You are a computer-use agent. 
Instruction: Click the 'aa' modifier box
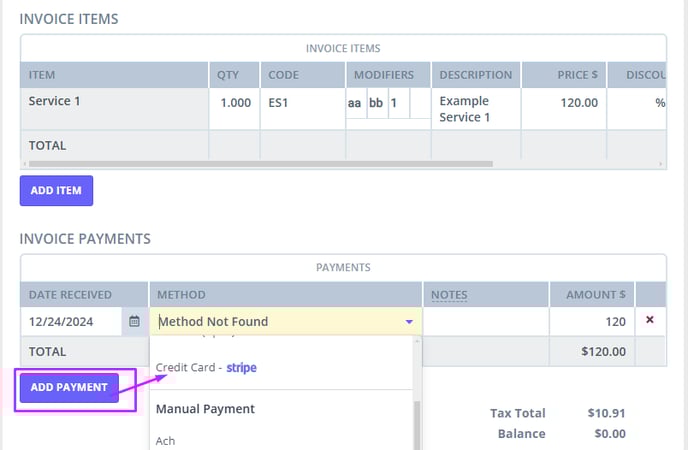(x=355, y=102)
